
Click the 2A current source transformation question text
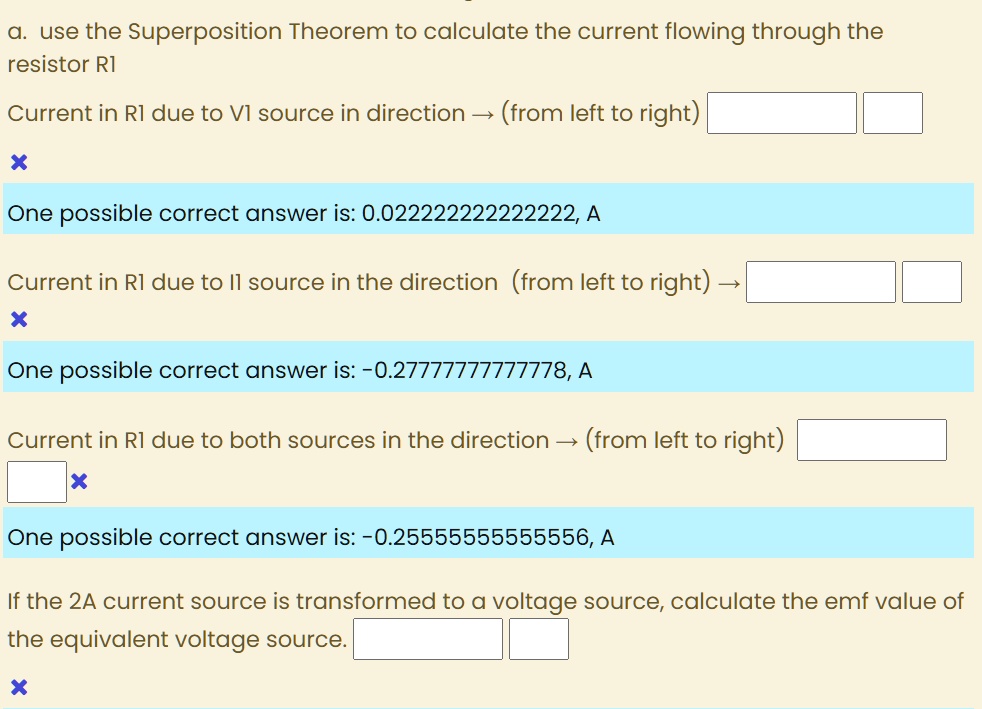click(x=484, y=601)
